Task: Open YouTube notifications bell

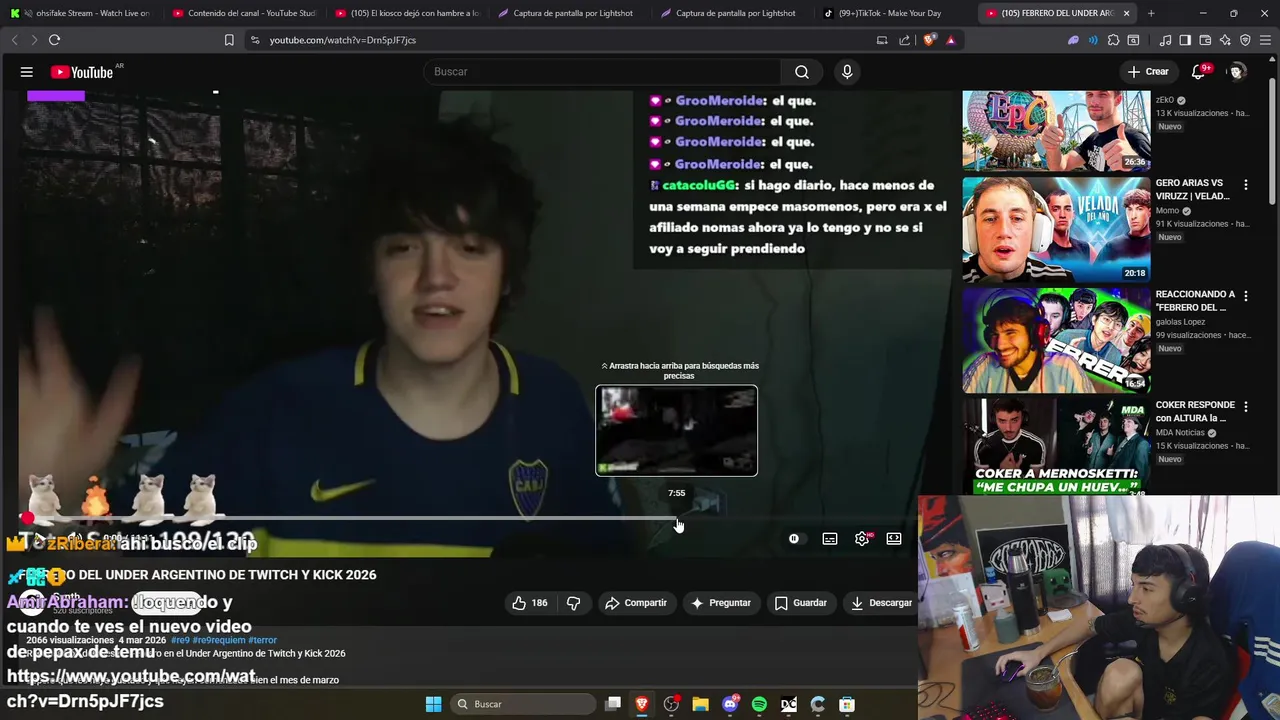Action: pyautogui.click(x=1198, y=72)
